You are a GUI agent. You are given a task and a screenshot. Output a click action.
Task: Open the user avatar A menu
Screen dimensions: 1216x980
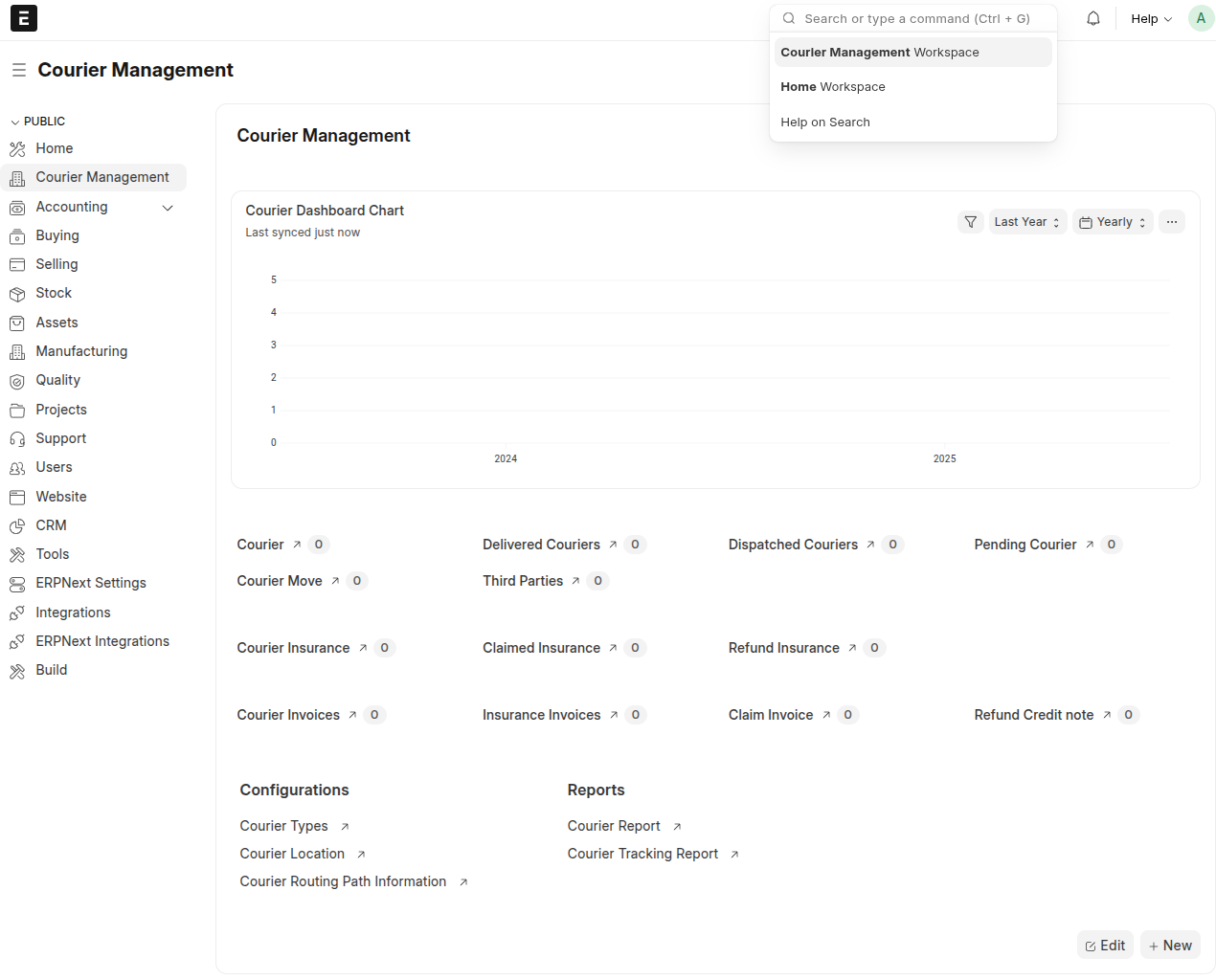pos(1201,18)
